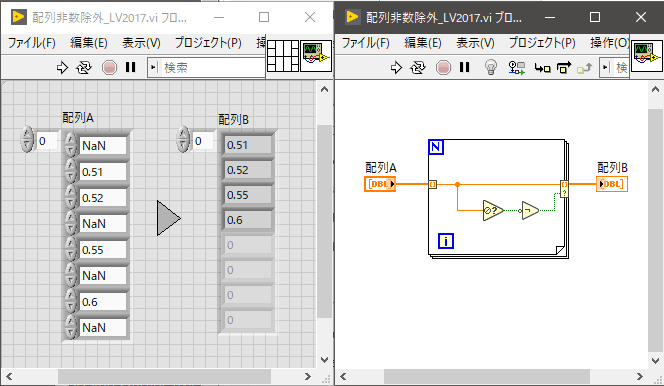The width and height of the screenshot is (664, 386).
Task: Select the Not function node on diagram
Action: pos(530,210)
